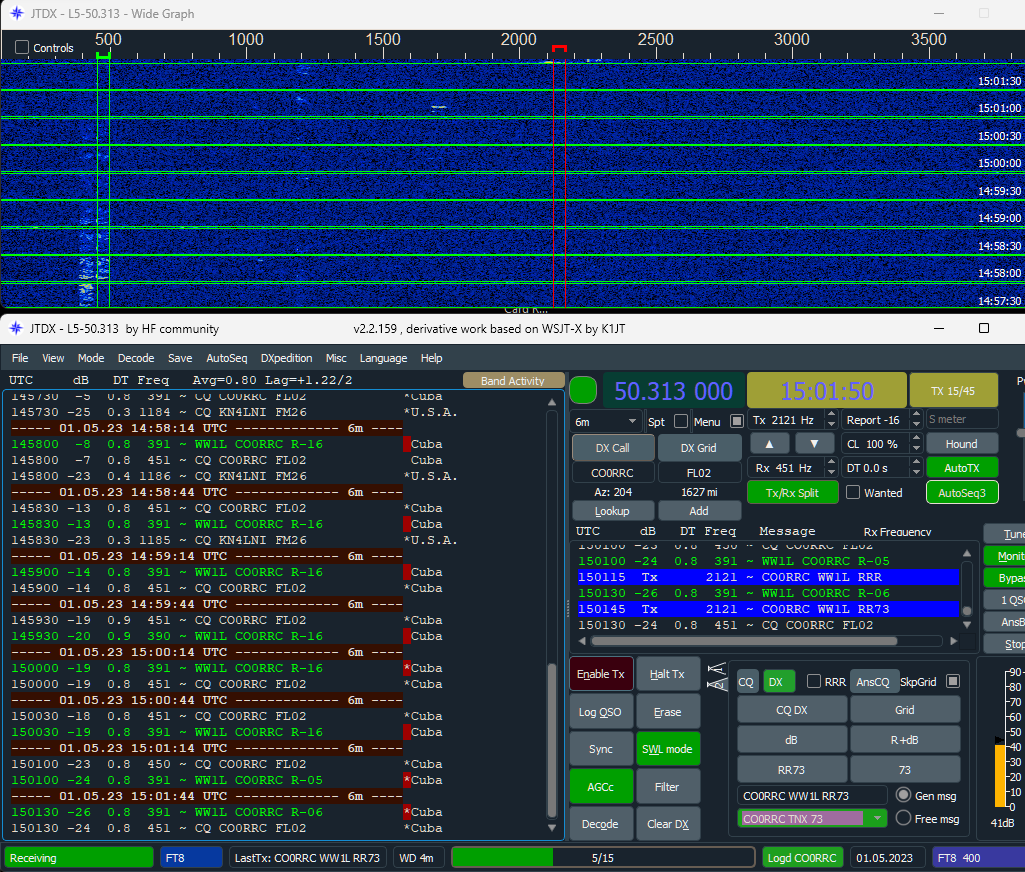Increase DT 0.0 s with stepper up arrow
The image size is (1025, 872).
click(916, 463)
